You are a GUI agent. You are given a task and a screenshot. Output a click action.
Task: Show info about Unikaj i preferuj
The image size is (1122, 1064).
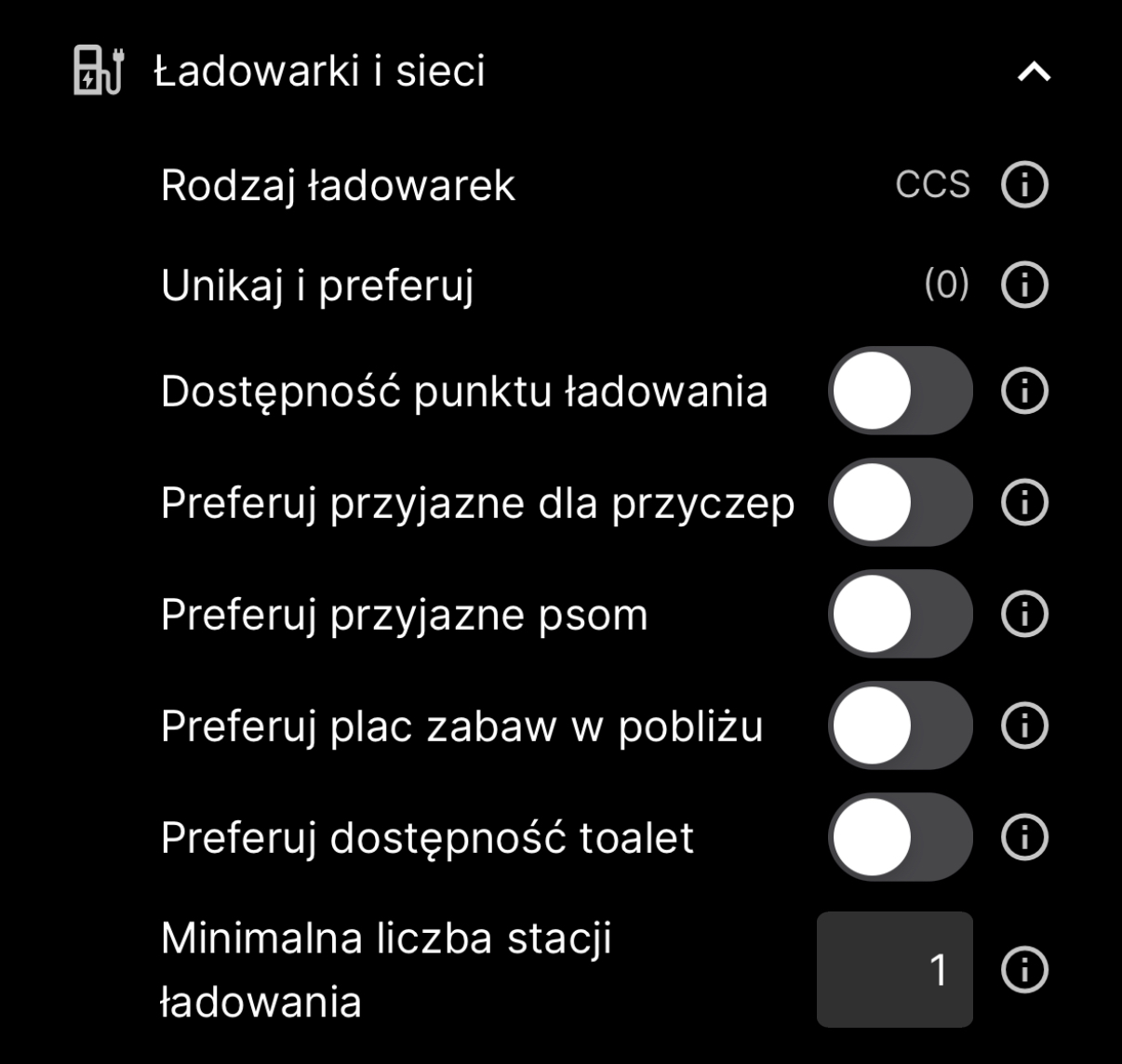pyautogui.click(x=1024, y=285)
